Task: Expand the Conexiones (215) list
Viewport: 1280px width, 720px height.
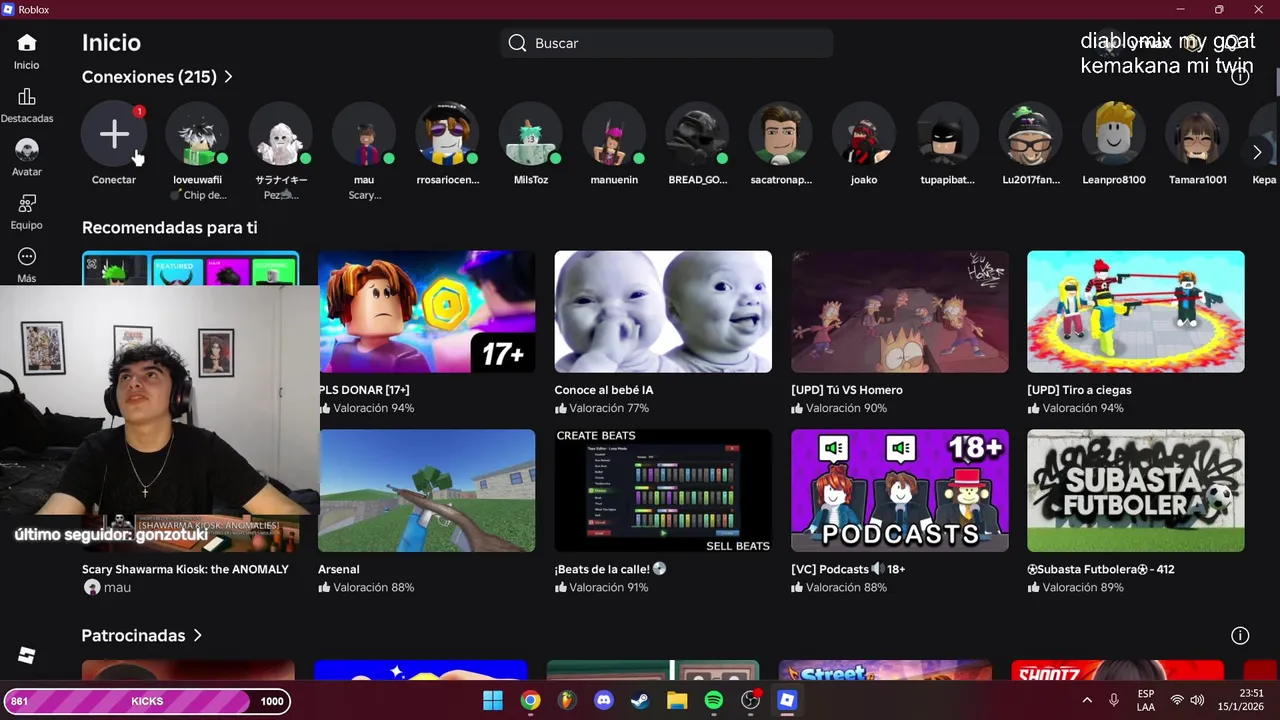Action: pyautogui.click(x=157, y=77)
